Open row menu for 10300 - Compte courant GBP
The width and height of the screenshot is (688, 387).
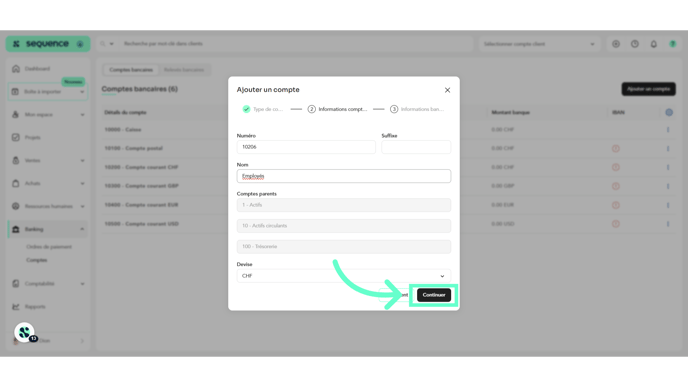(x=668, y=186)
